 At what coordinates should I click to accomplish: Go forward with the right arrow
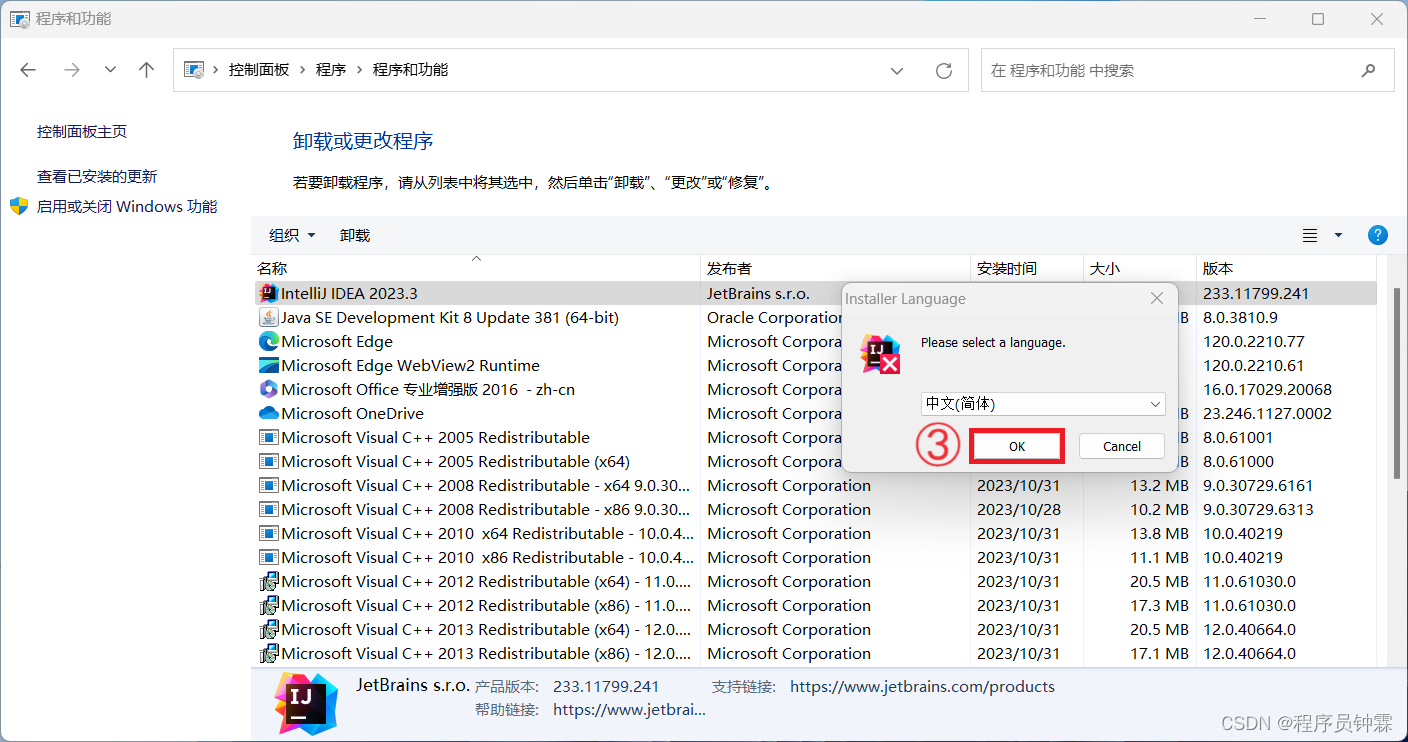pyautogui.click(x=71, y=70)
